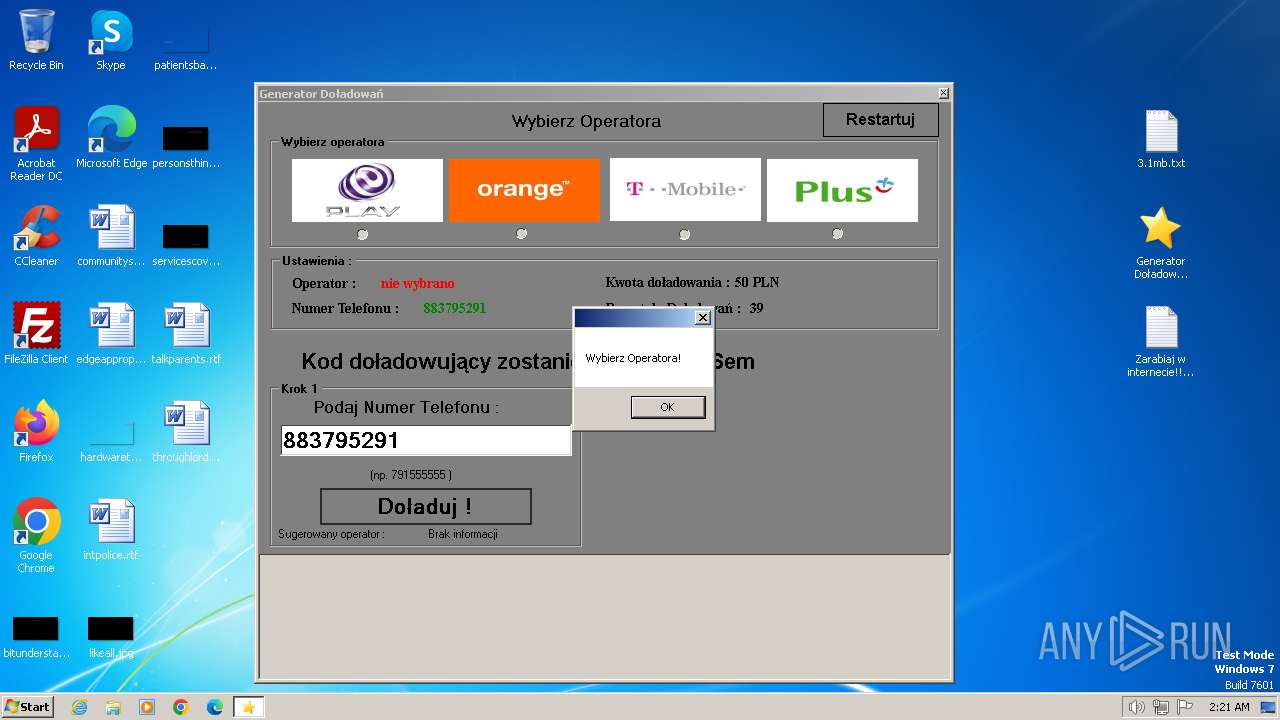This screenshot has width=1280, height=720.
Task: Select the likeall.jpg image icon
Action: [x=111, y=636]
